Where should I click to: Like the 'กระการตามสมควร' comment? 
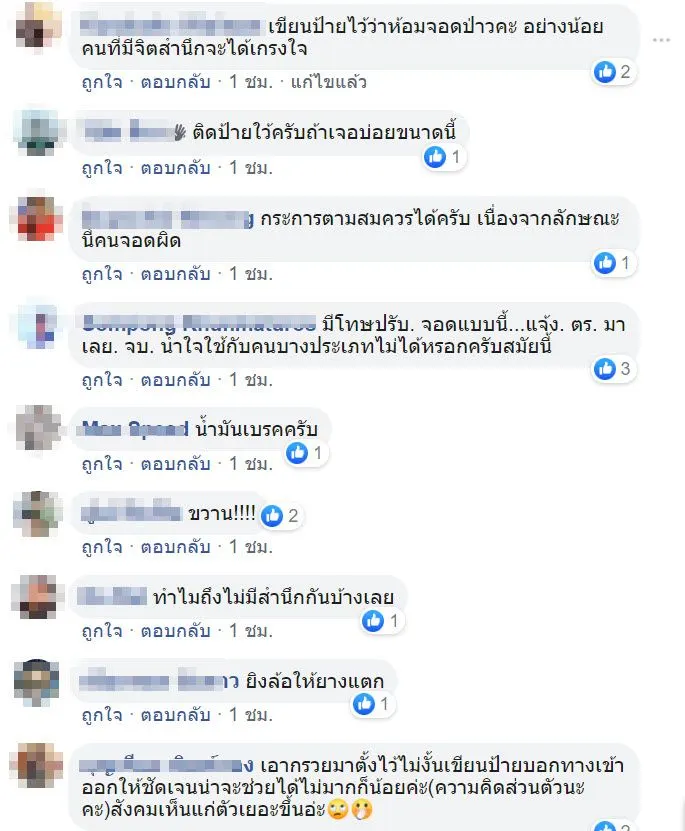pyautogui.click(x=102, y=274)
